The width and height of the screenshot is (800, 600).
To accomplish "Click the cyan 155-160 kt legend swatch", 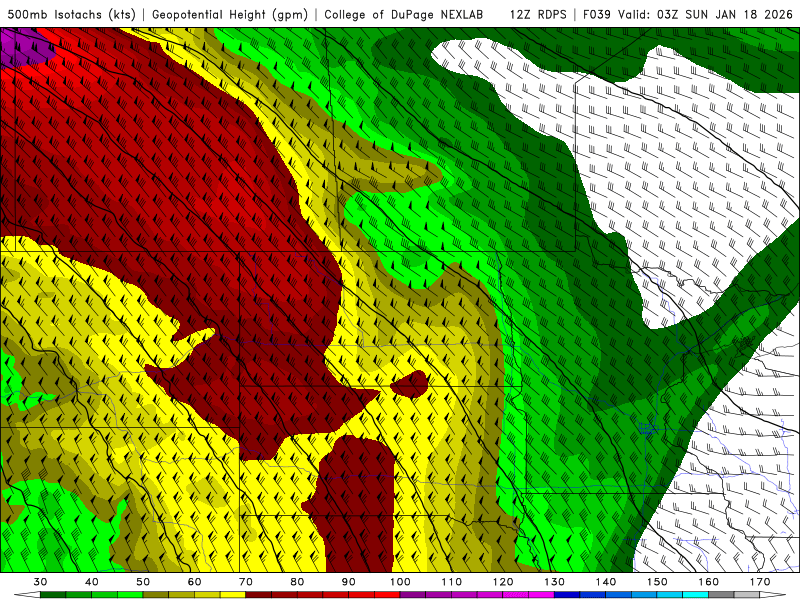I will coord(695,595).
